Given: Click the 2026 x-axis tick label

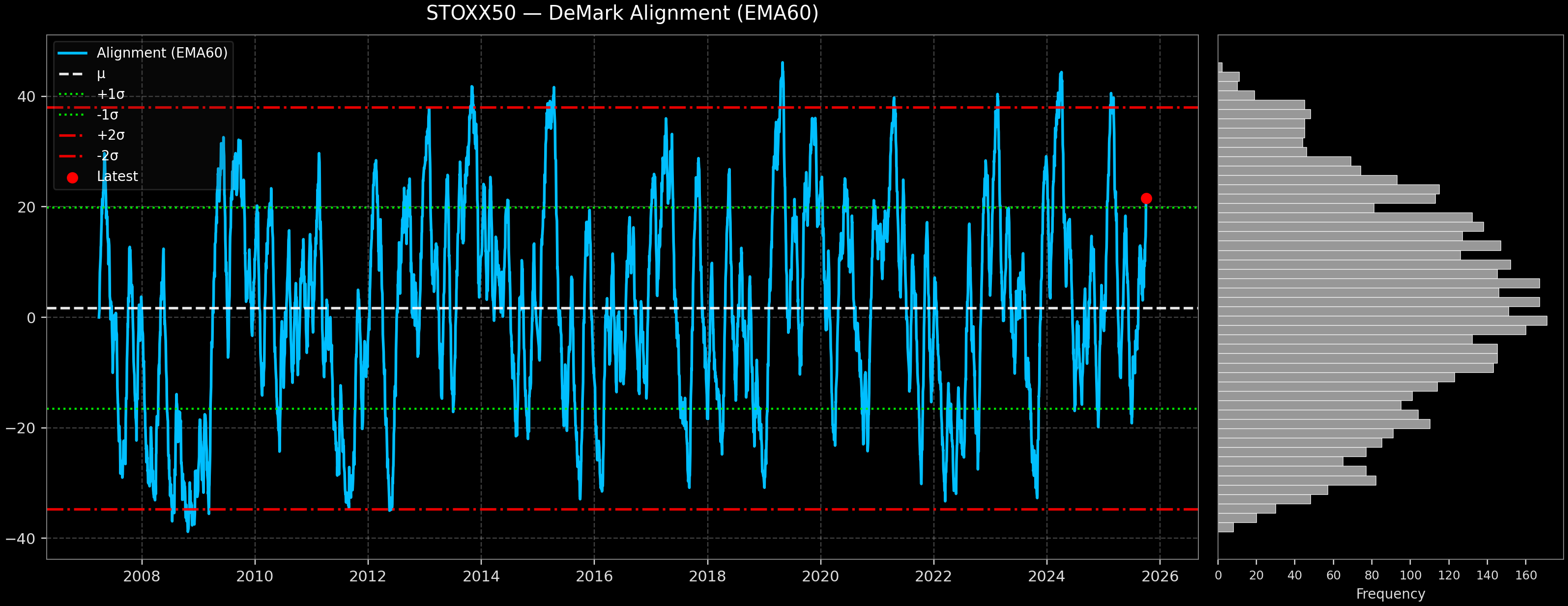Looking at the screenshot, I should [1159, 576].
